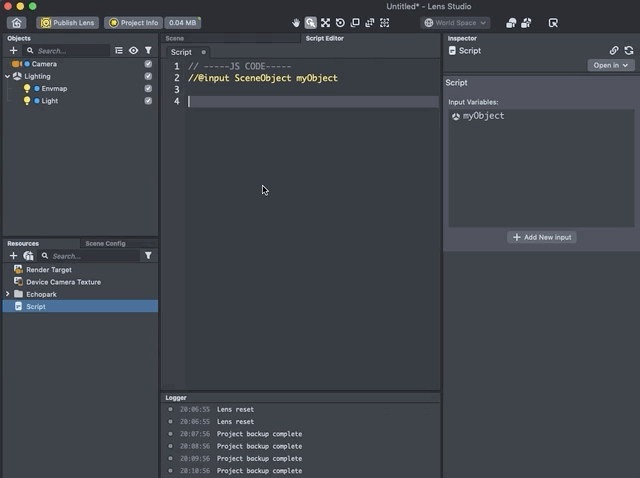
Task: Click the Add New Input button
Action: 542,237
